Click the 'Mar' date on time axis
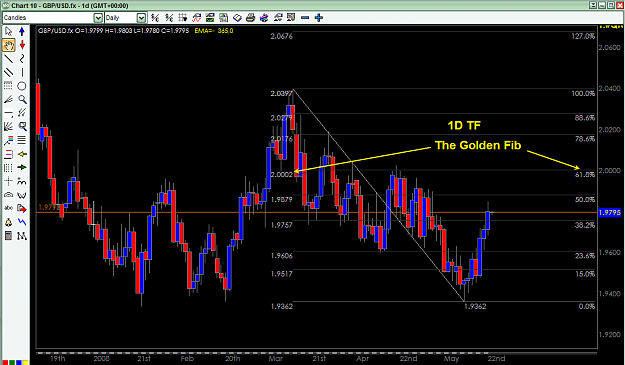The width and height of the screenshot is (625, 365). pyautogui.click(x=275, y=359)
